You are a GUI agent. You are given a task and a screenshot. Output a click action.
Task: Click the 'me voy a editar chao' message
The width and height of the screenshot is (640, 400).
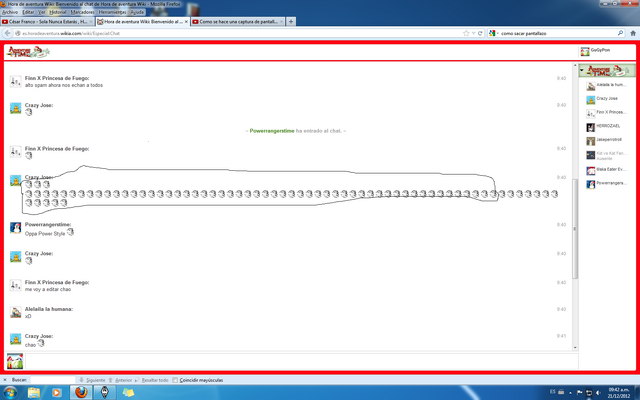coord(48,289)
